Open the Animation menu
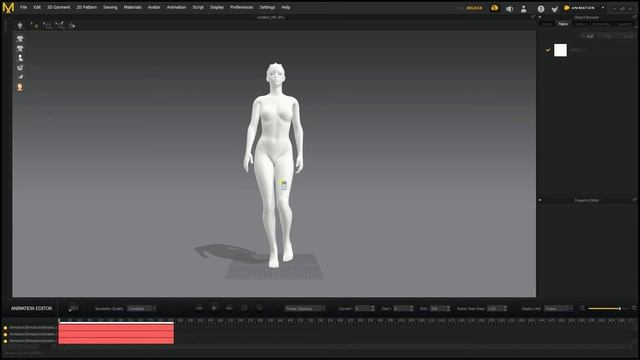The image size is (640, 360). point(176,7)
